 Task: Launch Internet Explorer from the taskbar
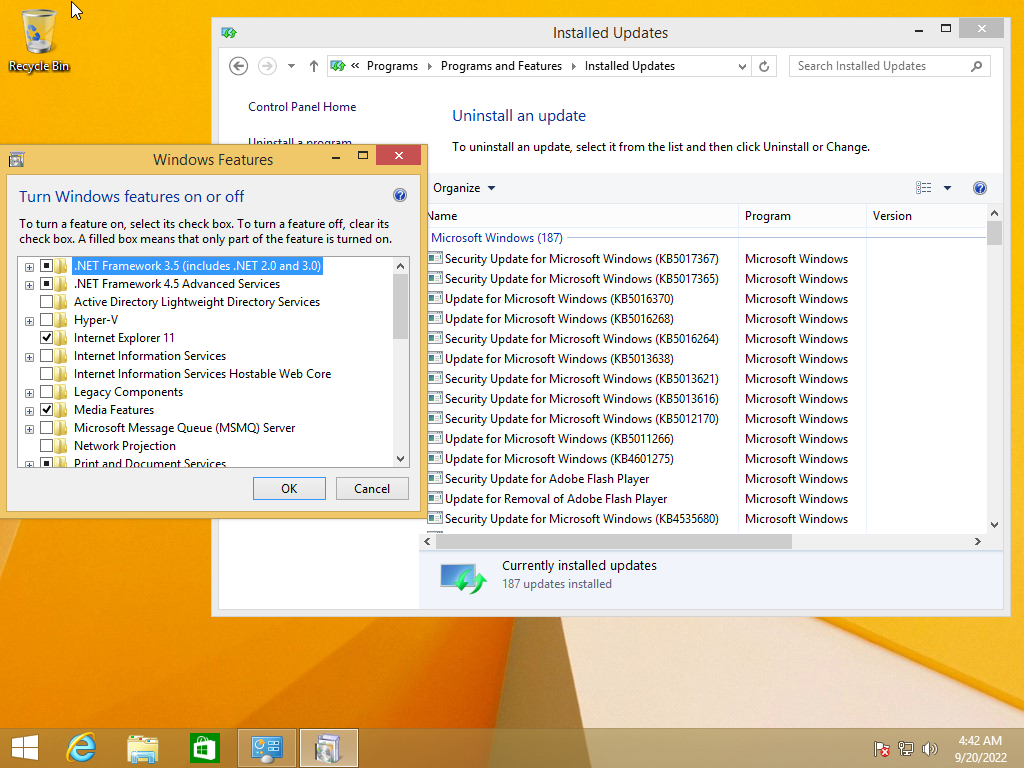pos(82,748)
